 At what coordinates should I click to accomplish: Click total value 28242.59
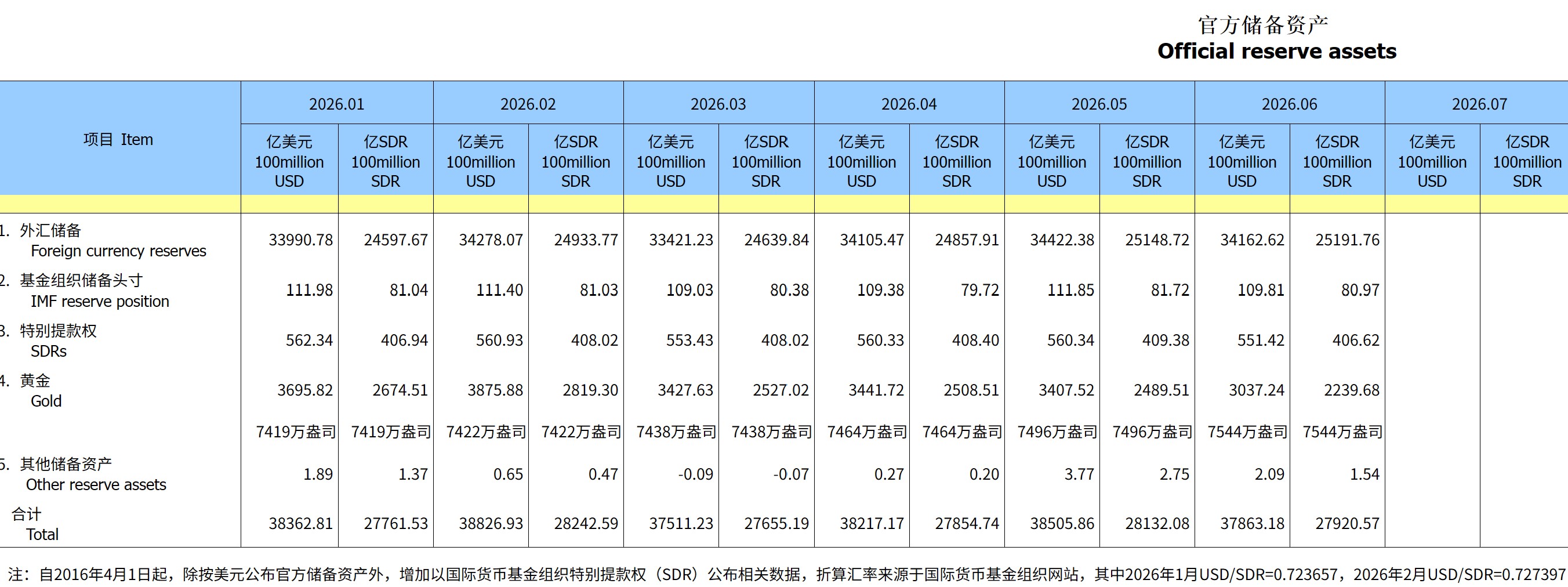pyautogui.click(x=586, y=524)
